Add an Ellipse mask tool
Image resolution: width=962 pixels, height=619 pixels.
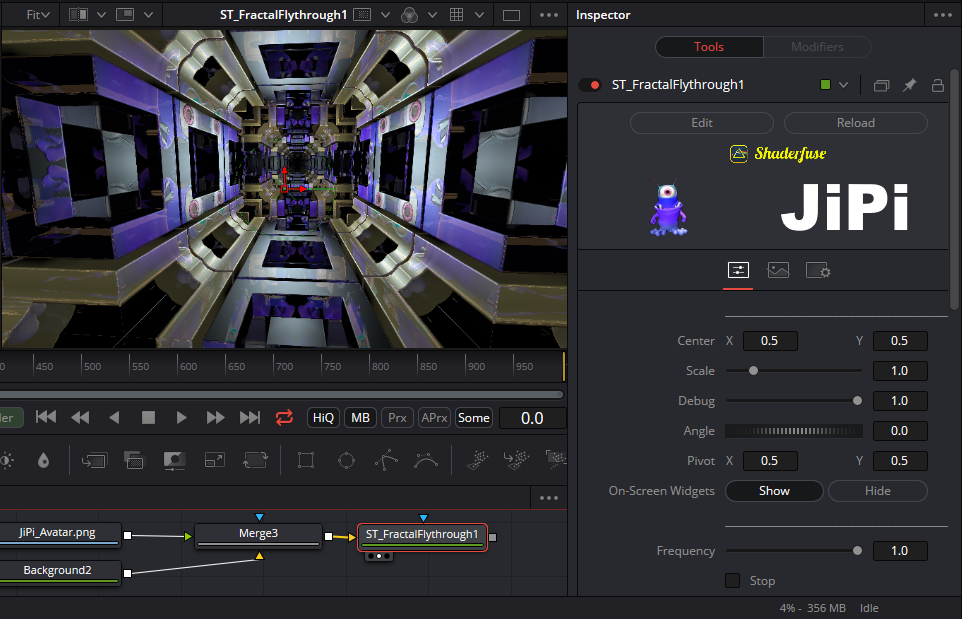tap(346, 459)
